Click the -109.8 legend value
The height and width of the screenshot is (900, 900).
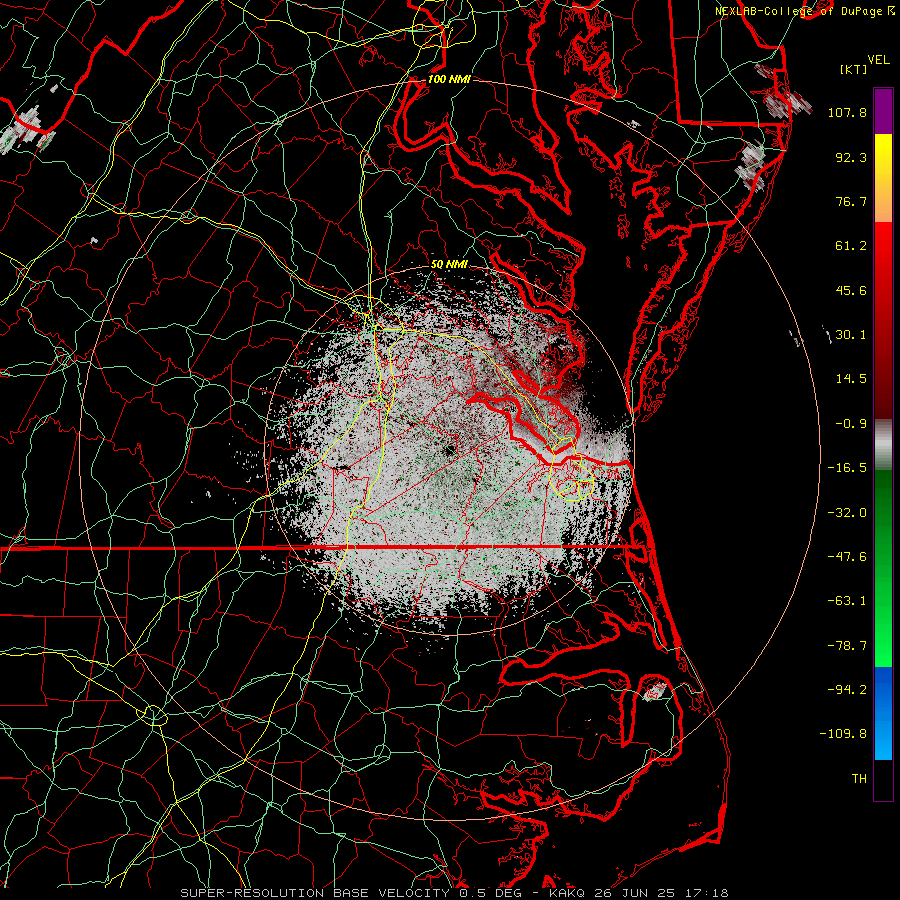click(x=843, y=734)
